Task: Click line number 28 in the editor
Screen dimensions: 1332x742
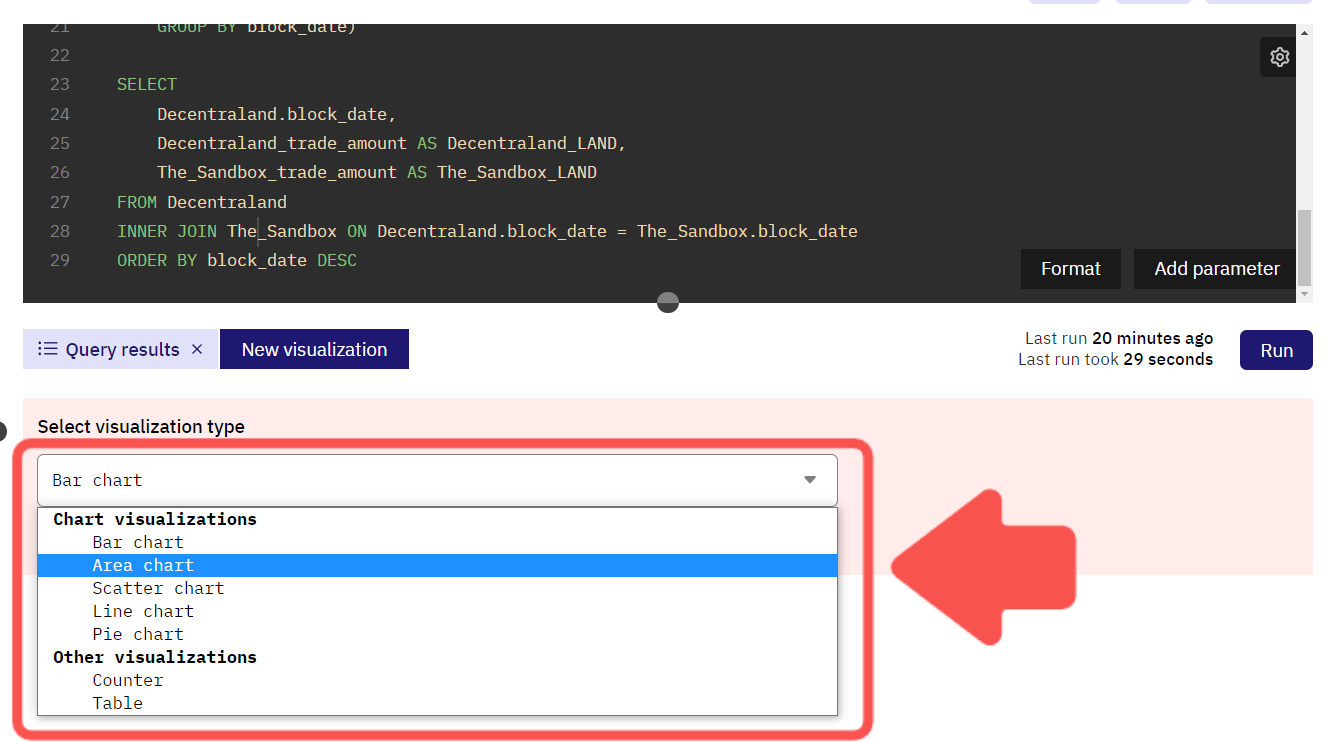Action: coord(60,231)
